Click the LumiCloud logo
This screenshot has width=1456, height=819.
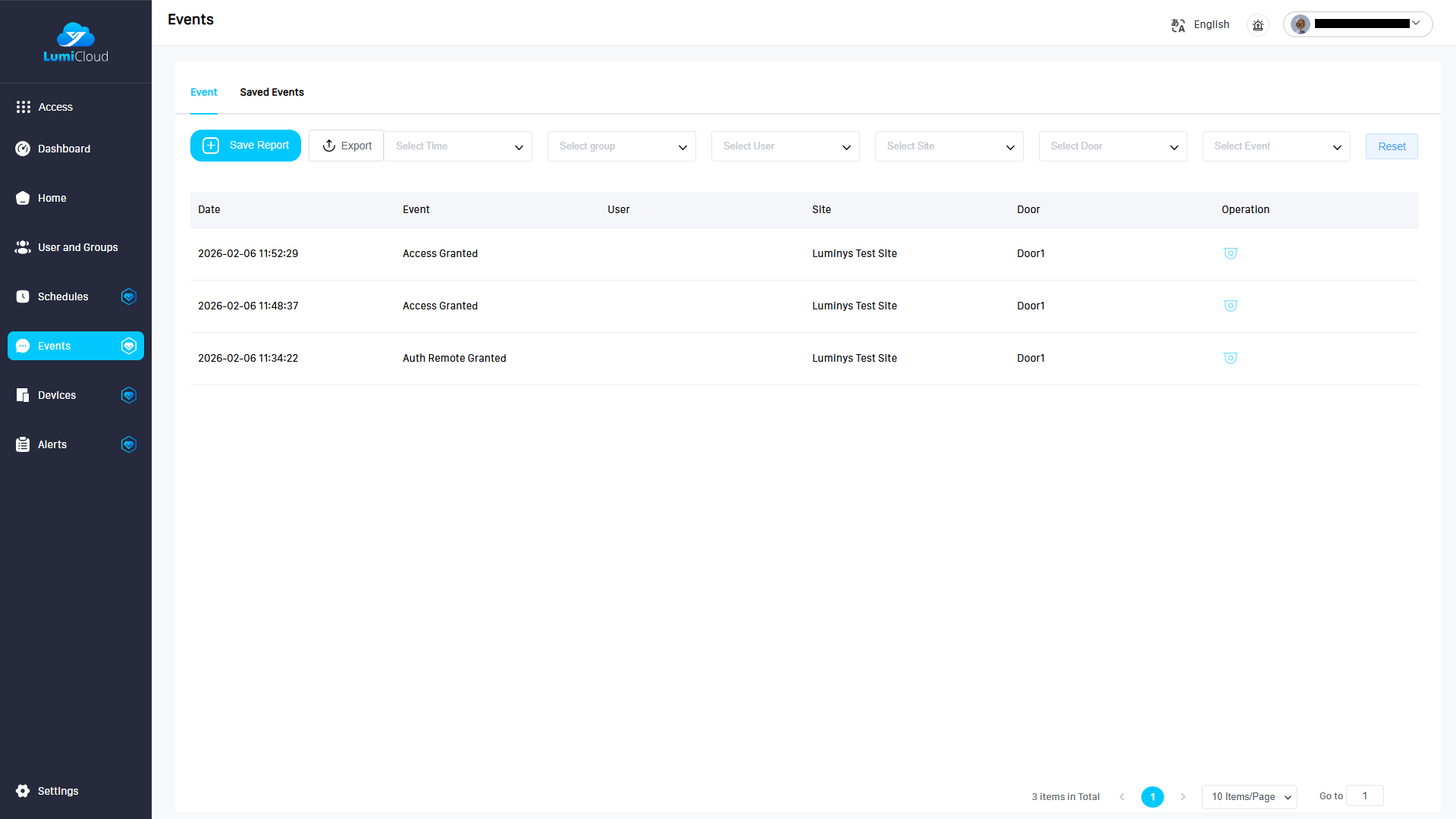(76, 42)
